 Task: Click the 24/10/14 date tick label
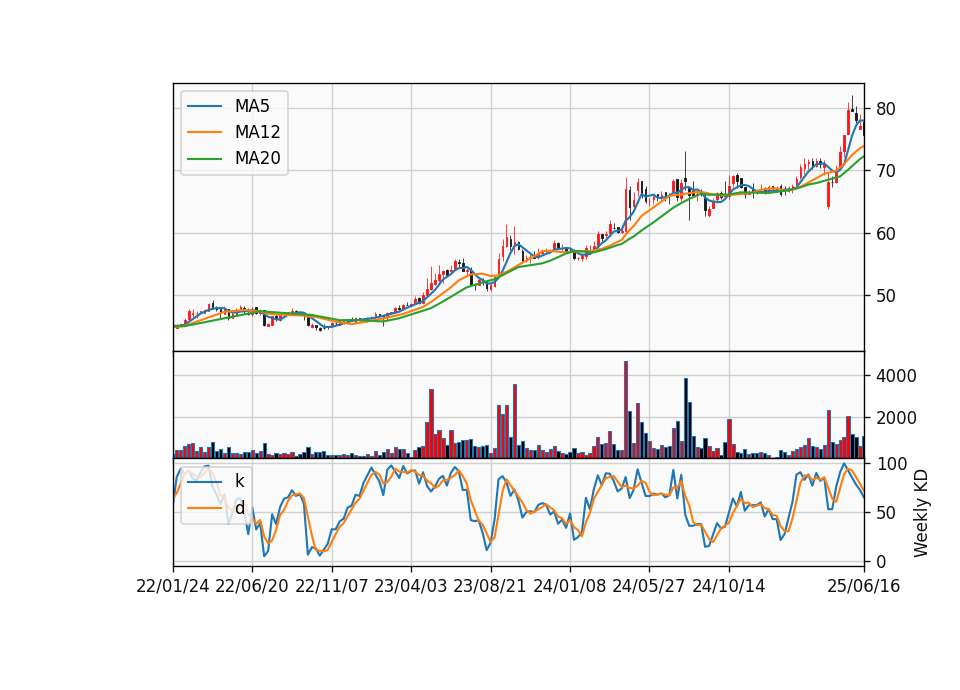pos(729,586)
